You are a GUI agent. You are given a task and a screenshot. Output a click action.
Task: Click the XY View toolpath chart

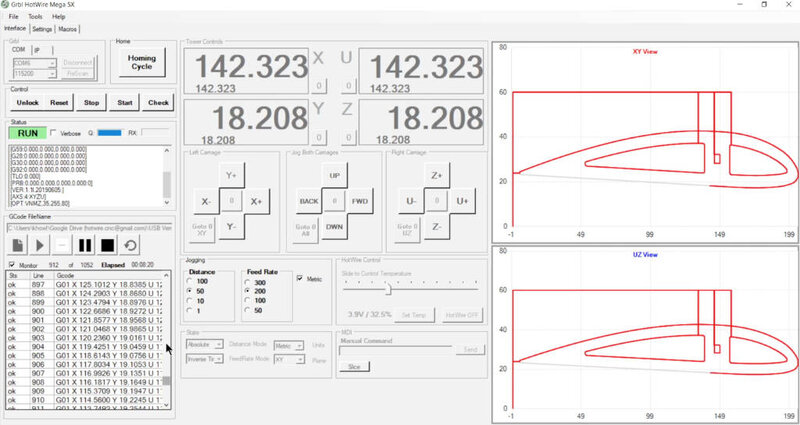pos(644,141)
